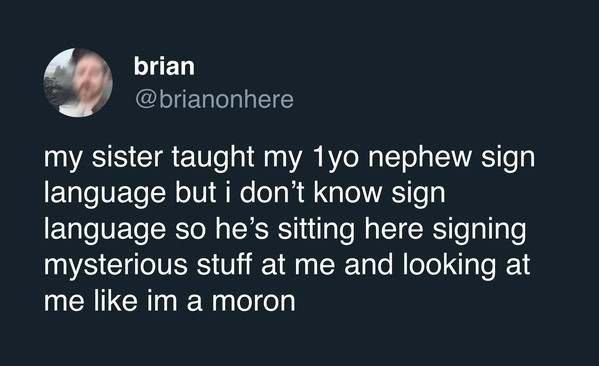Click the word "sitting" in third line
This screenshot has width=599, height=366.
pyautogui.click(x=316, y=230)
